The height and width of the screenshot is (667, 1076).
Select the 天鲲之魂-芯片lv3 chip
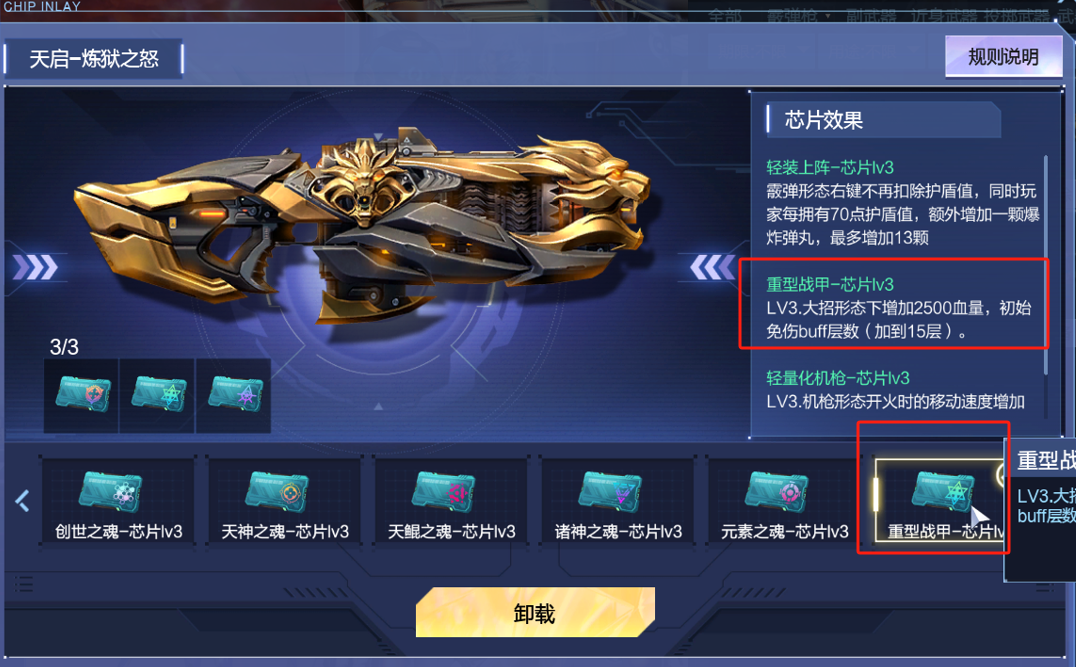click(451, 501)
